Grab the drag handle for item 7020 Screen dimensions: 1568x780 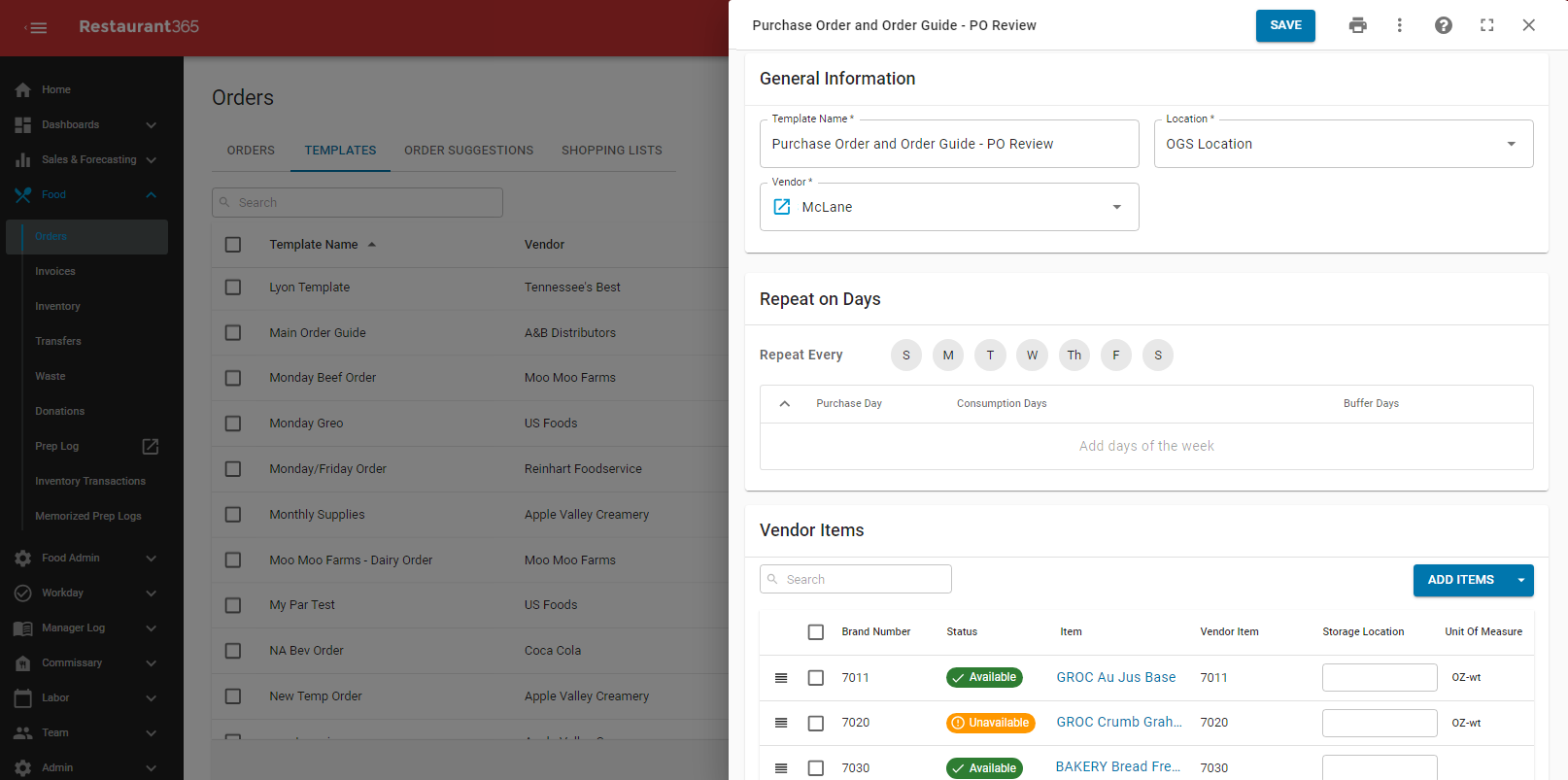781,723
